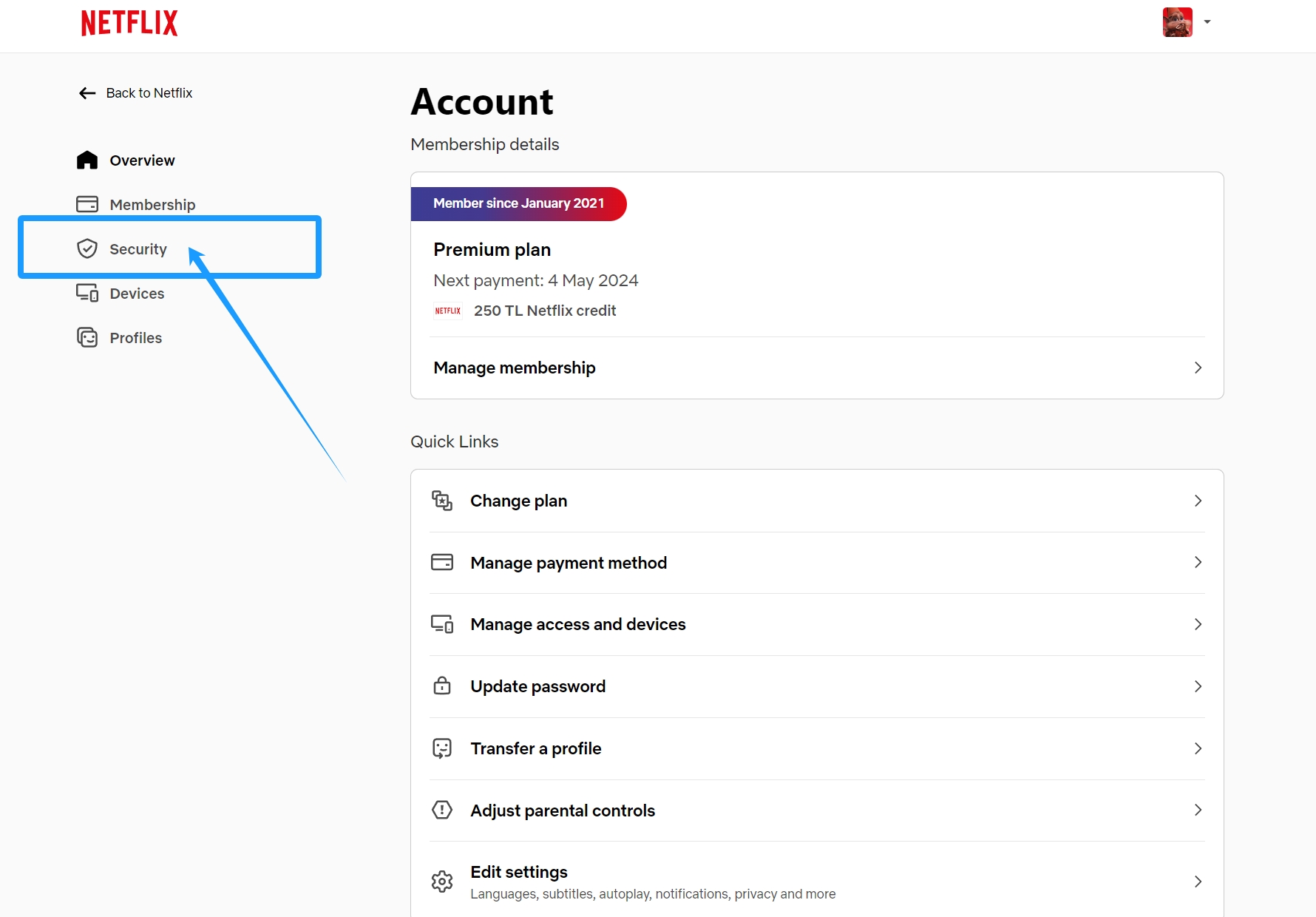This screenshot has width=1316, height=917.
Task: Click the Member since January 2021 badge
Action: tap(518, 203)
